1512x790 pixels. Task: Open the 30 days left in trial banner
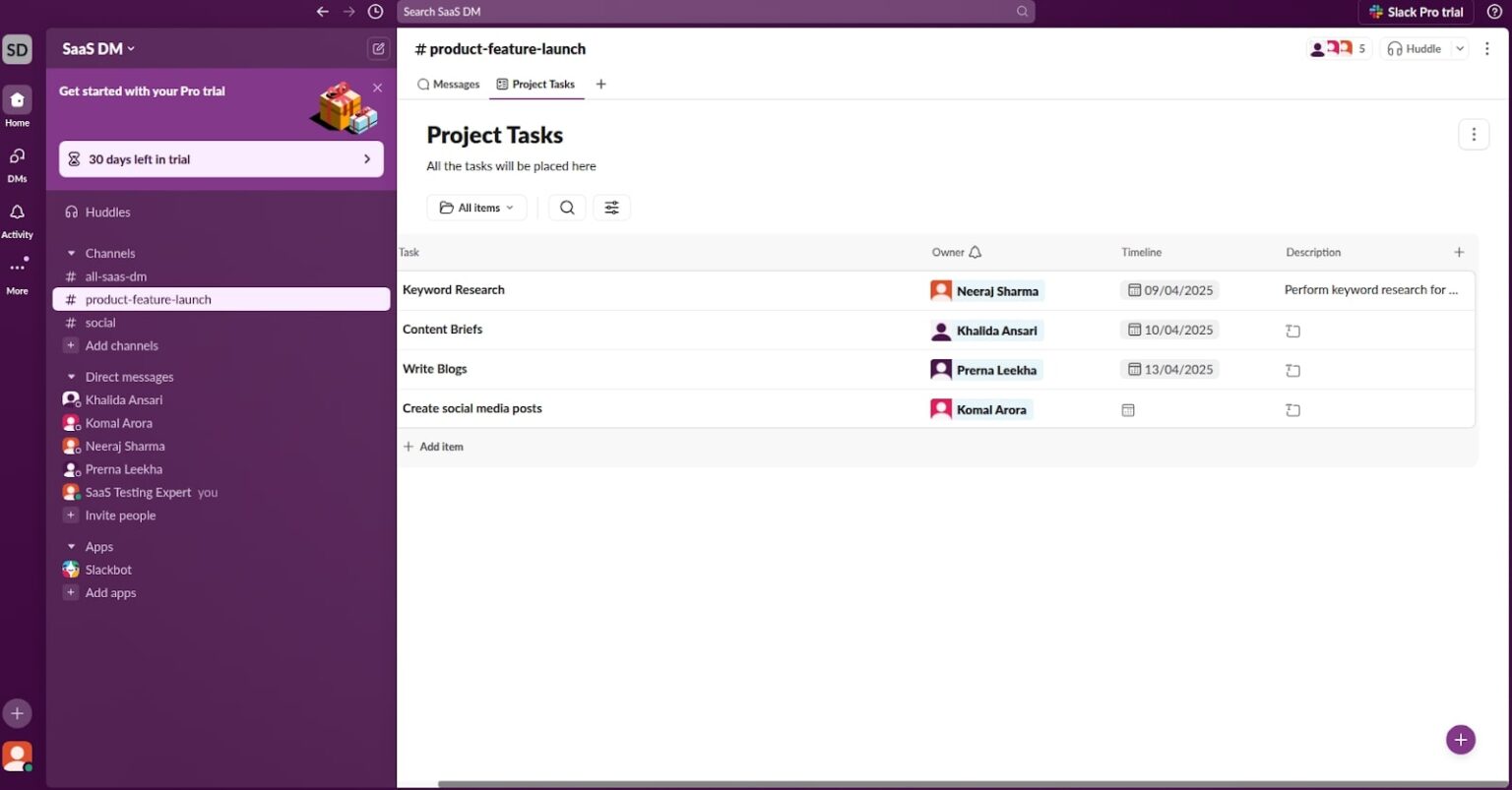coord(220,159)
